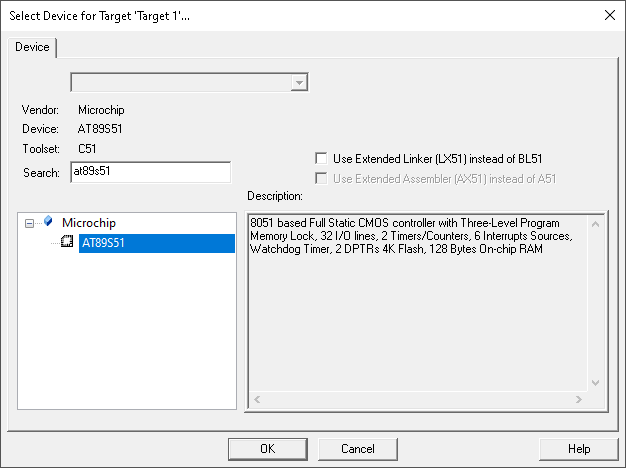
Task: Click the description box scroll left arrow
Action: click(x=256, y=400)
